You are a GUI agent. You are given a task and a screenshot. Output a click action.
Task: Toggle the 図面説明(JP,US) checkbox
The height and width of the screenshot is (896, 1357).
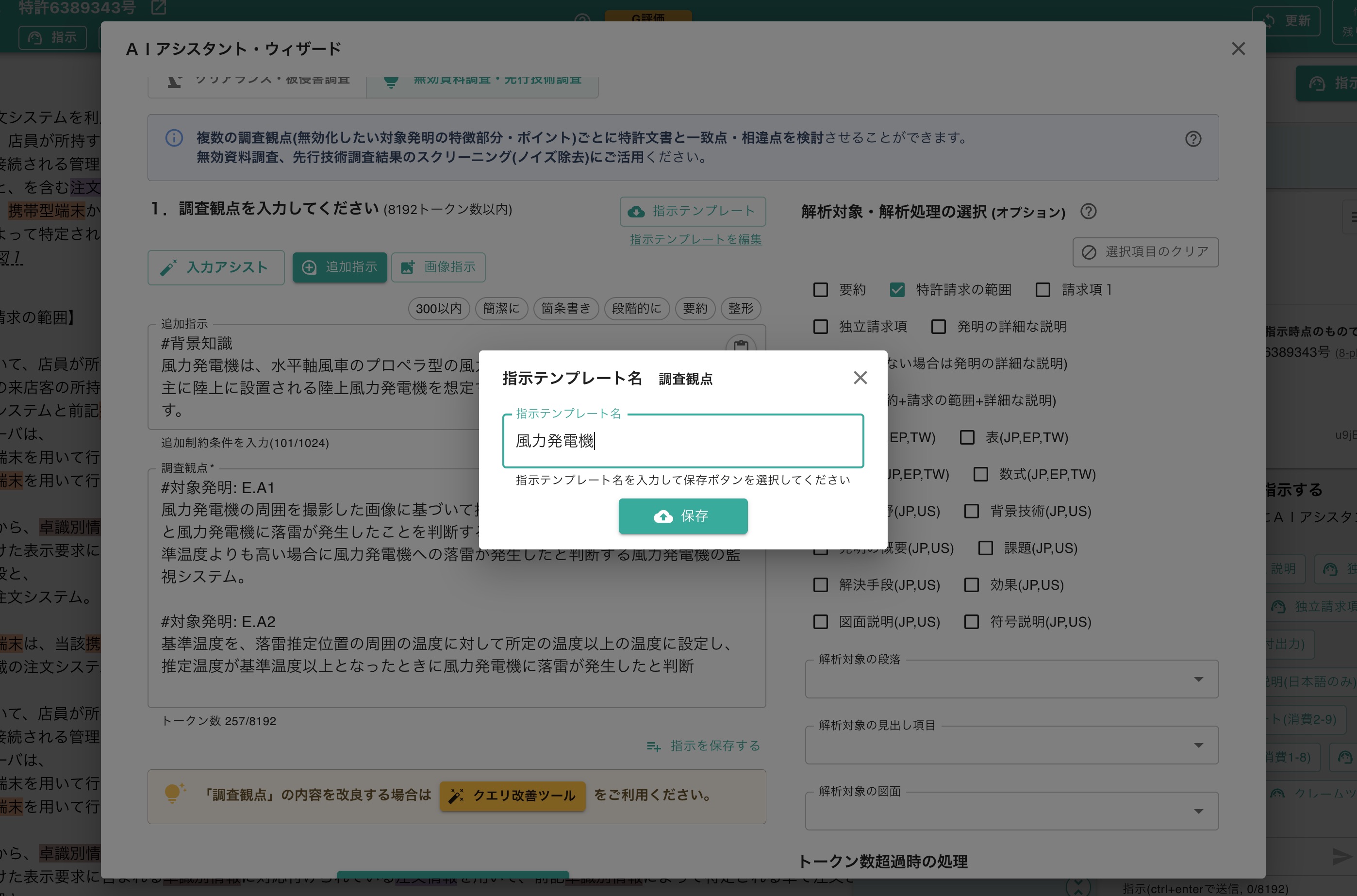point(821,622)
